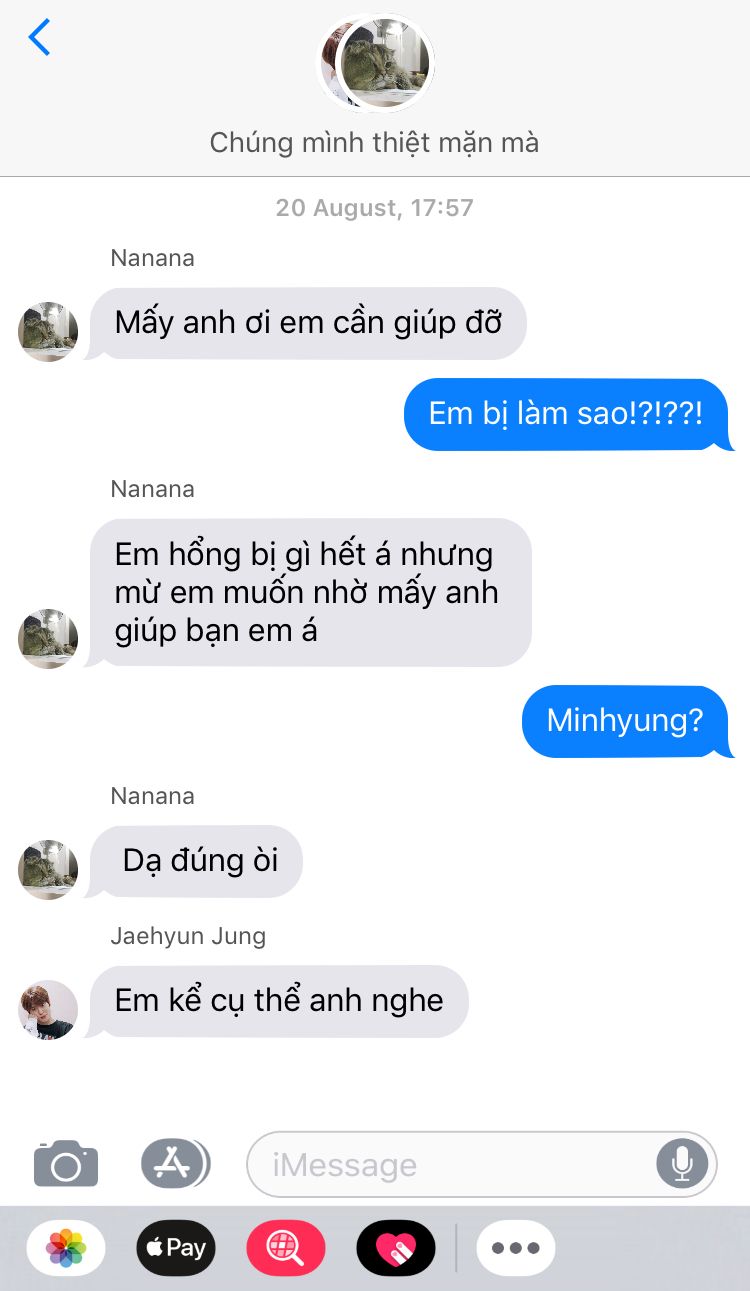Open group details via cat avatar header

point(375,63)
